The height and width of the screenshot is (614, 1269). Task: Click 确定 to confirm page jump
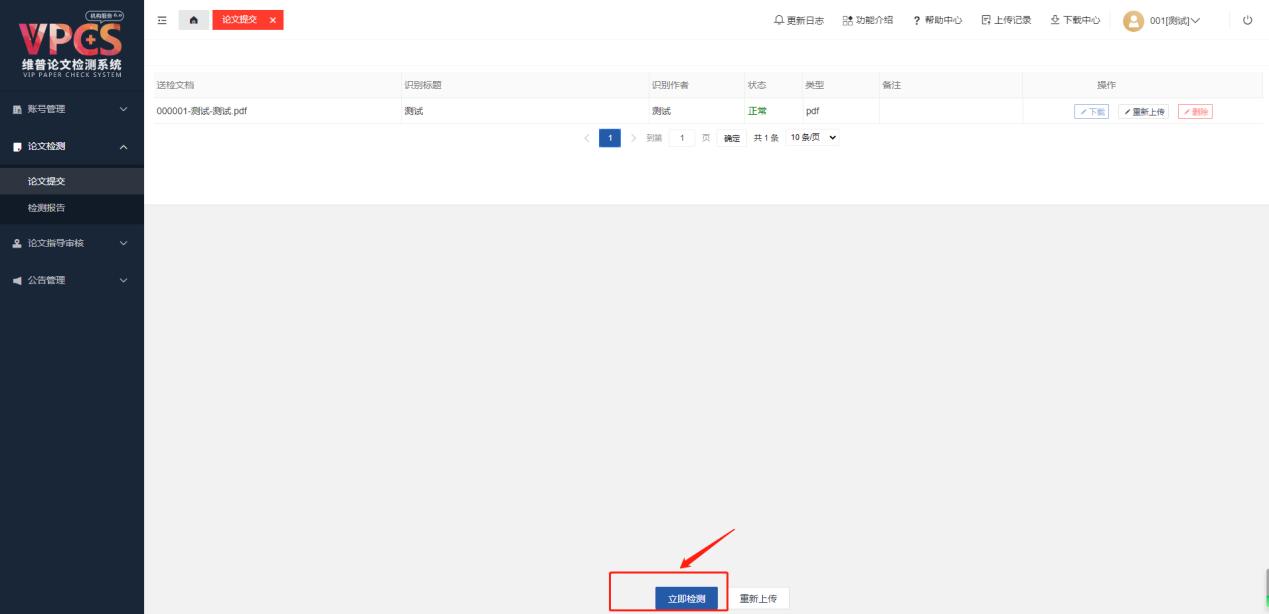point(732,138)
